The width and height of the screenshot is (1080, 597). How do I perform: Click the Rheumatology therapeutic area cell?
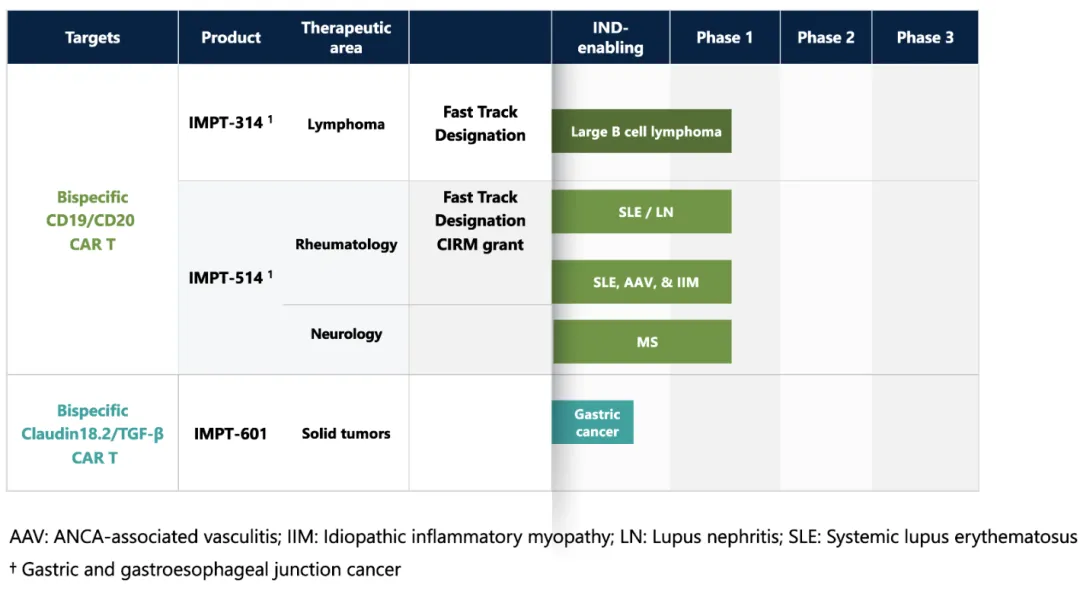[x=346, y=244]
